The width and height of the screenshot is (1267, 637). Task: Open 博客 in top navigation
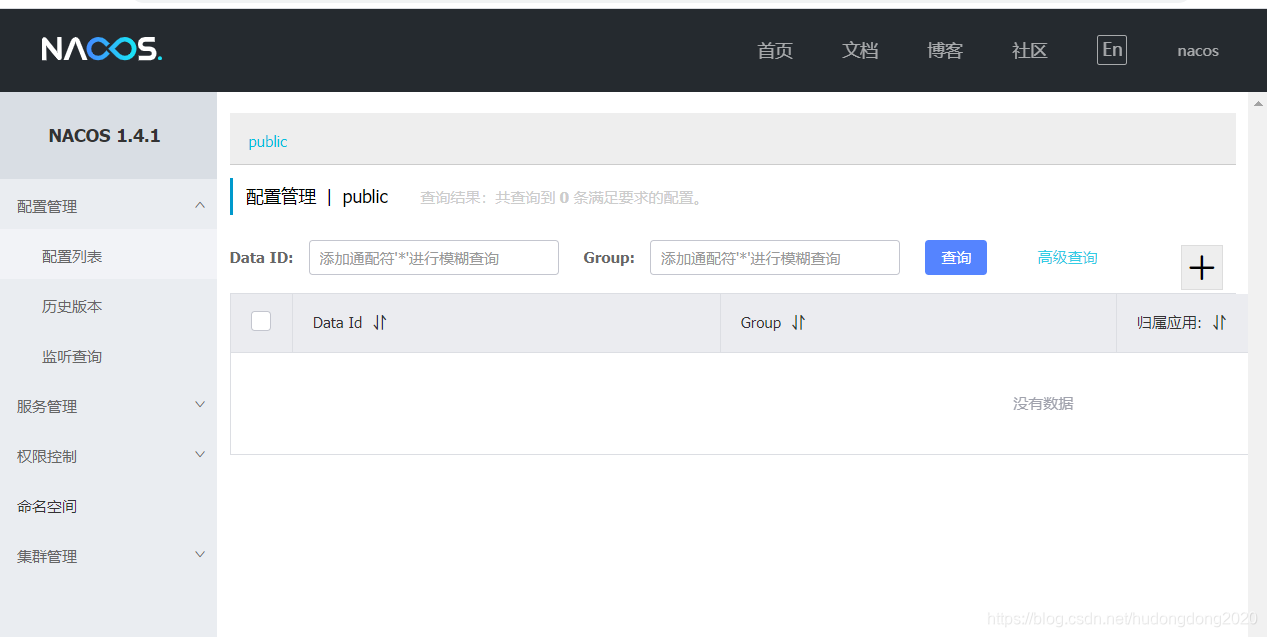[x=945, y=51]
